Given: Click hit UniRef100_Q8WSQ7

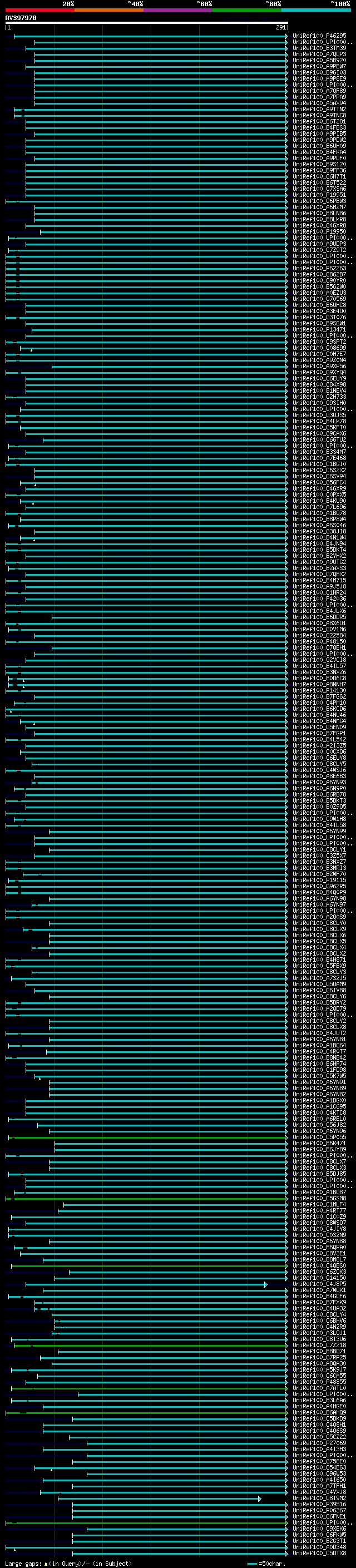Looking at the screenshot, I should 319,1222.
